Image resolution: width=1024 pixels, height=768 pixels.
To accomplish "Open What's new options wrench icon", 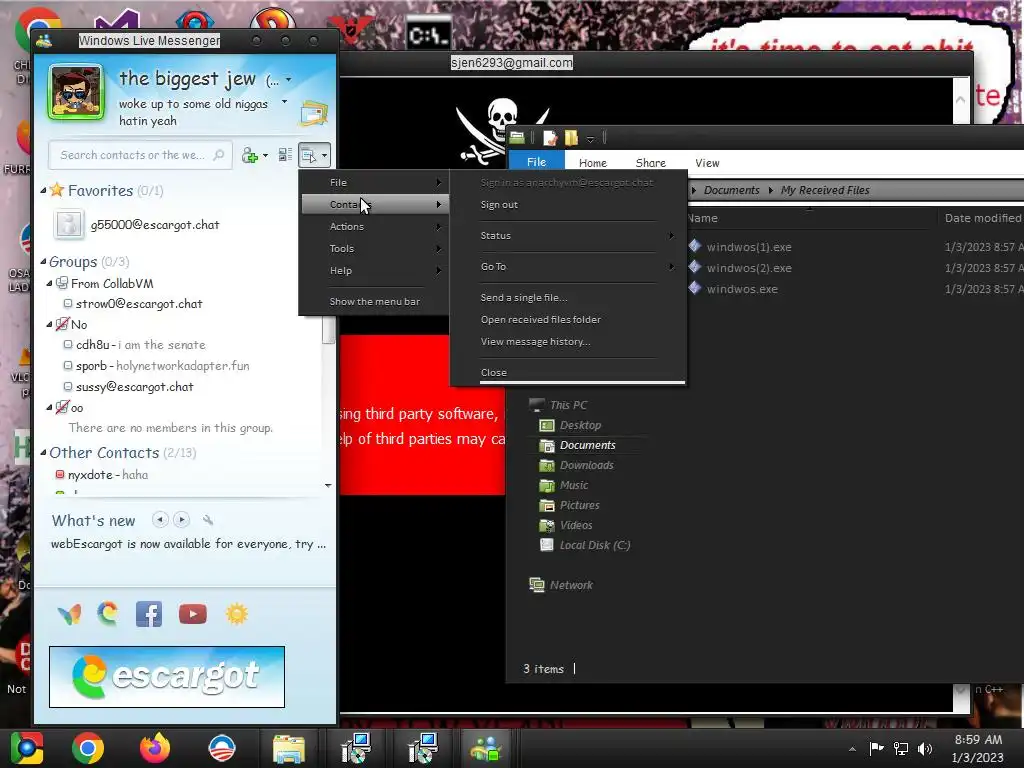I will 208,520.
